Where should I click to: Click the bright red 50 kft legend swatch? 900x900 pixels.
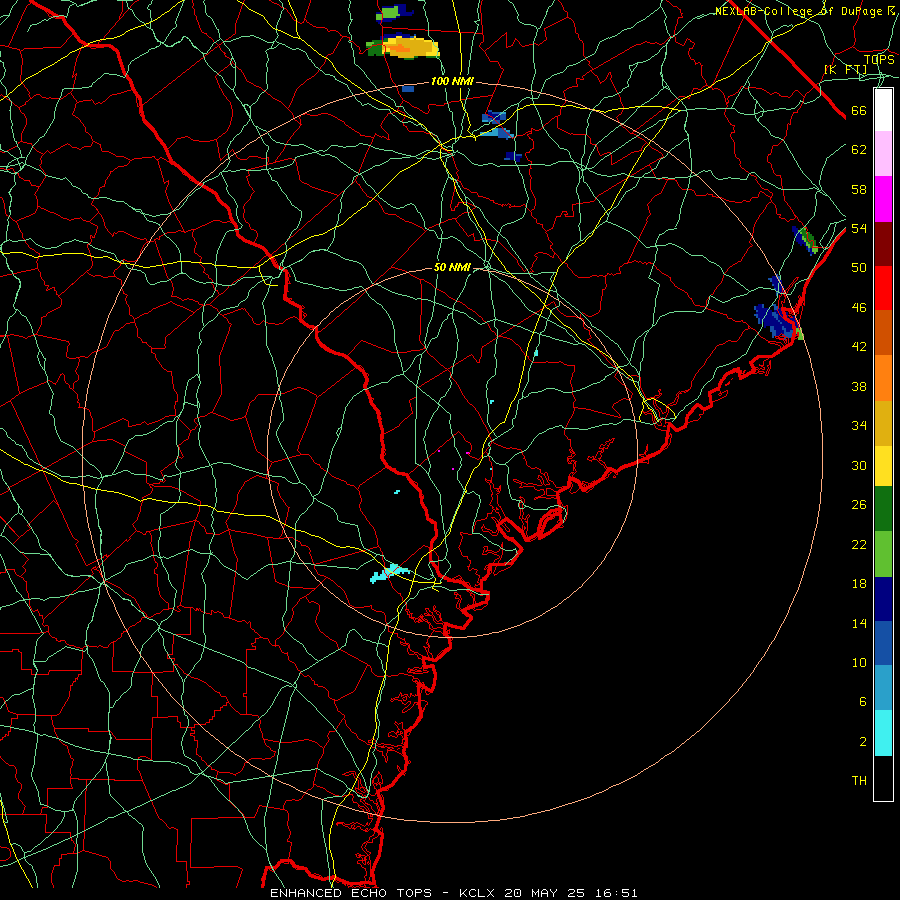(x=883, y=288)
